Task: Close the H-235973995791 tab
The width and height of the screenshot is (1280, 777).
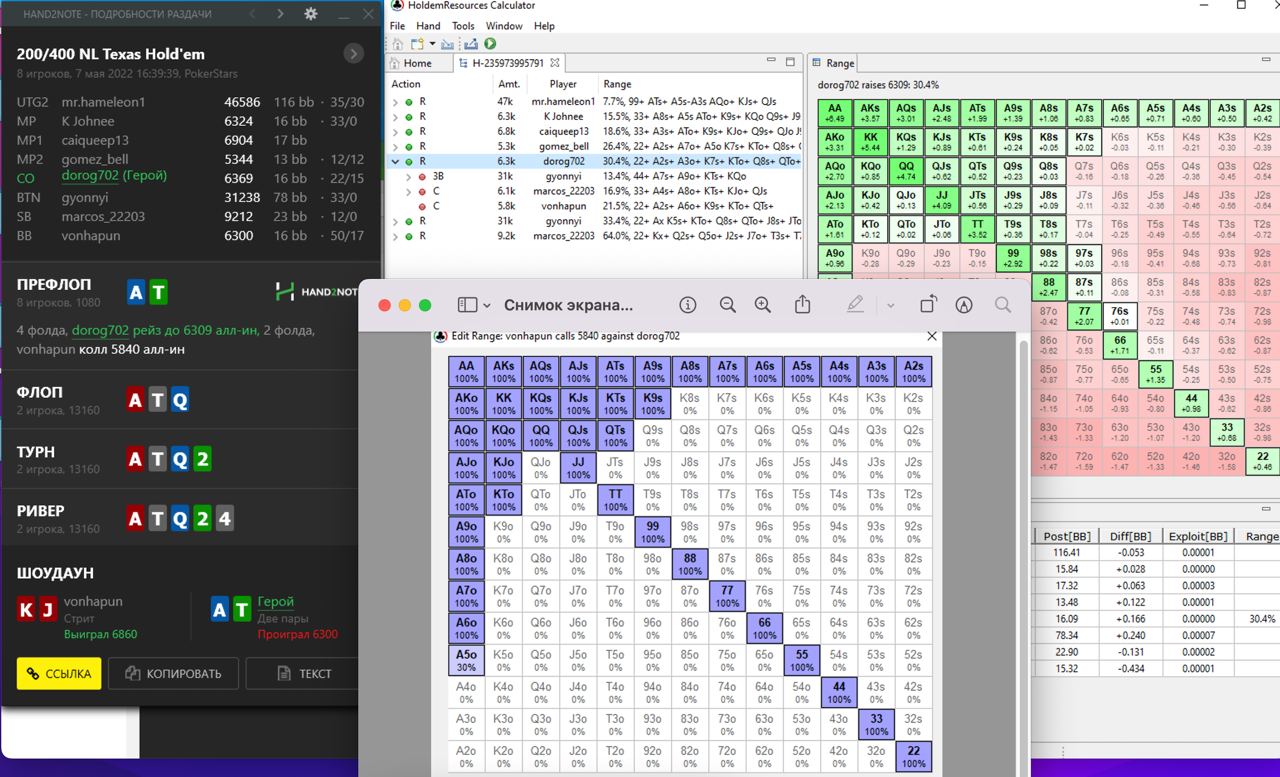Action: click(555, 63)
